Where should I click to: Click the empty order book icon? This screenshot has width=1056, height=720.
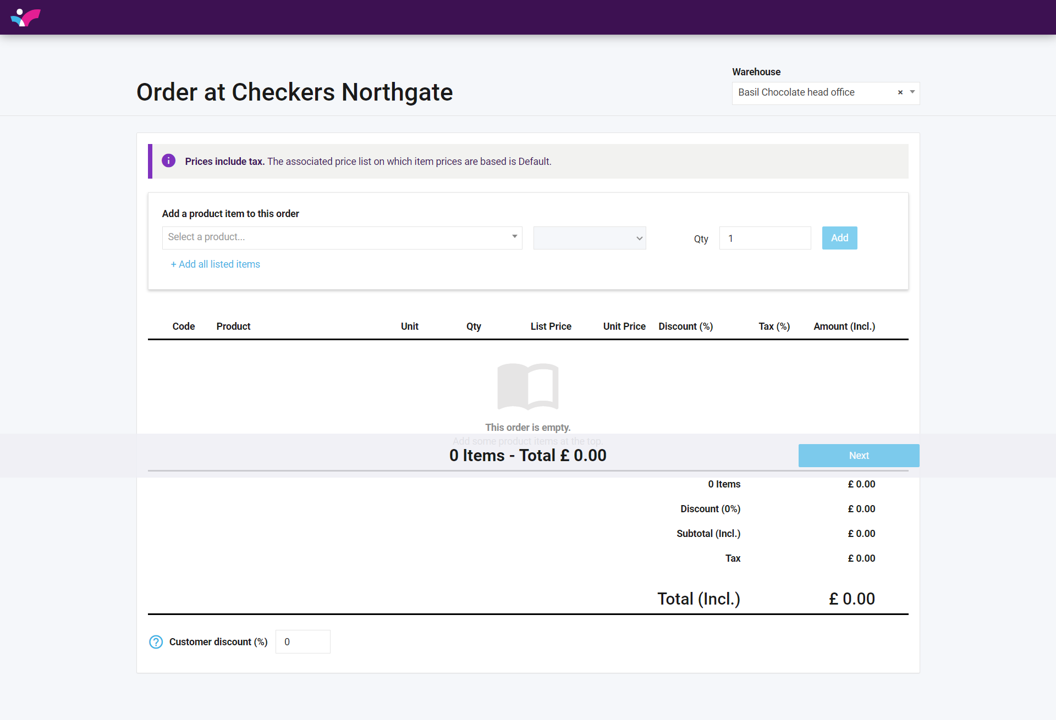click(528, 386)
